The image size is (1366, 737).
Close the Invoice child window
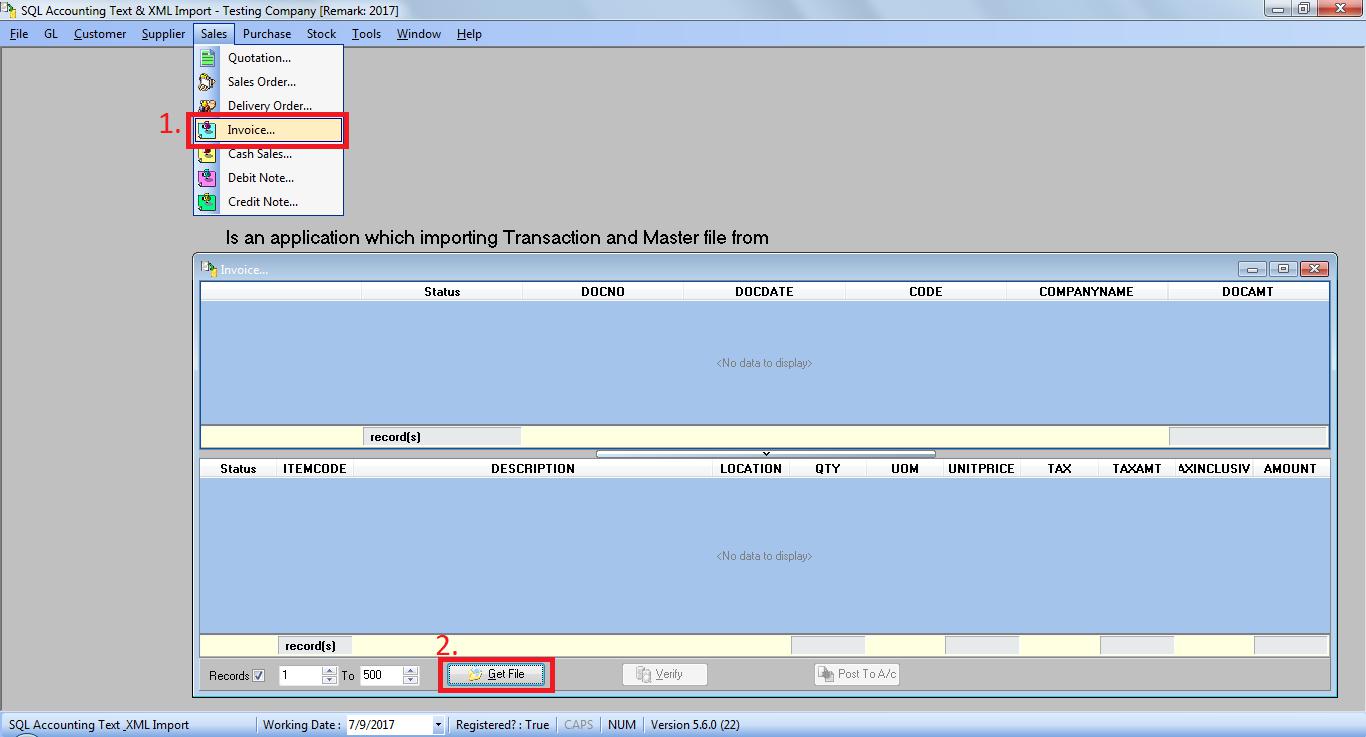[x=1314, y=269]
